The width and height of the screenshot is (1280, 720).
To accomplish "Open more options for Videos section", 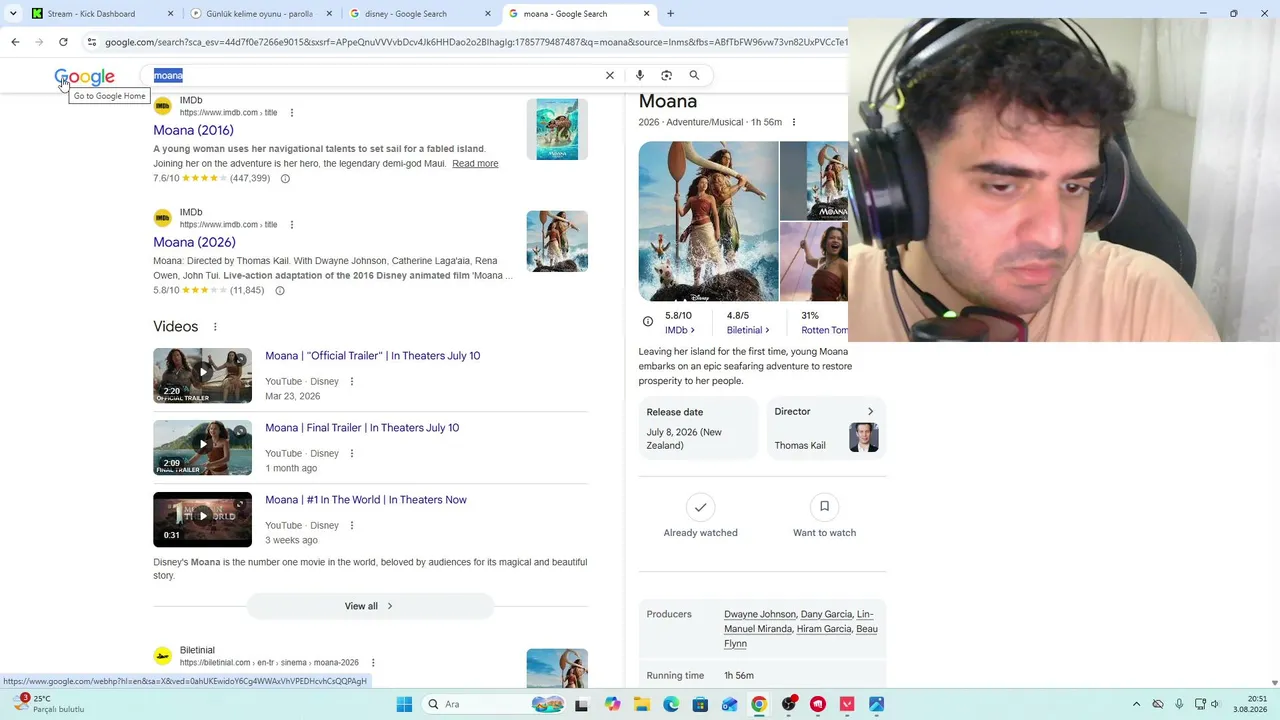I will coord(215,327).
